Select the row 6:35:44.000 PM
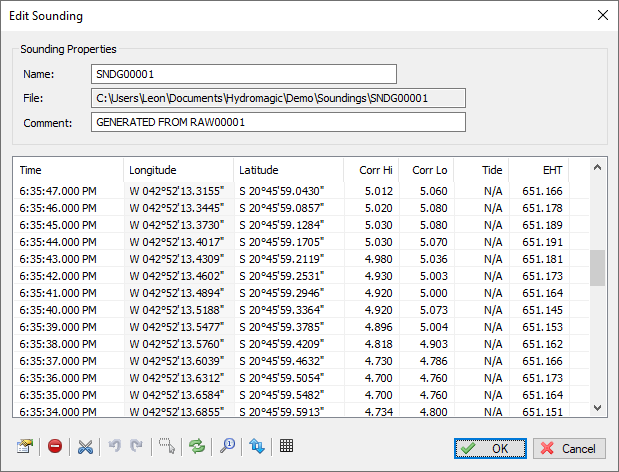This screenshot has height=472, width=619. [x=301, y=242]
